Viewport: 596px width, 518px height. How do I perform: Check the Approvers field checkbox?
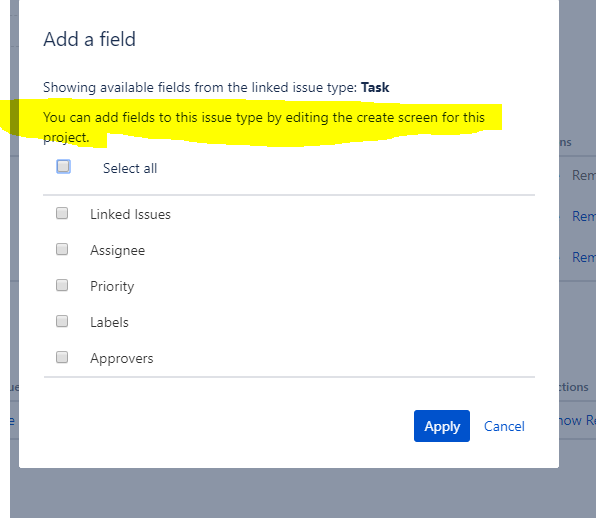(62, 357)
